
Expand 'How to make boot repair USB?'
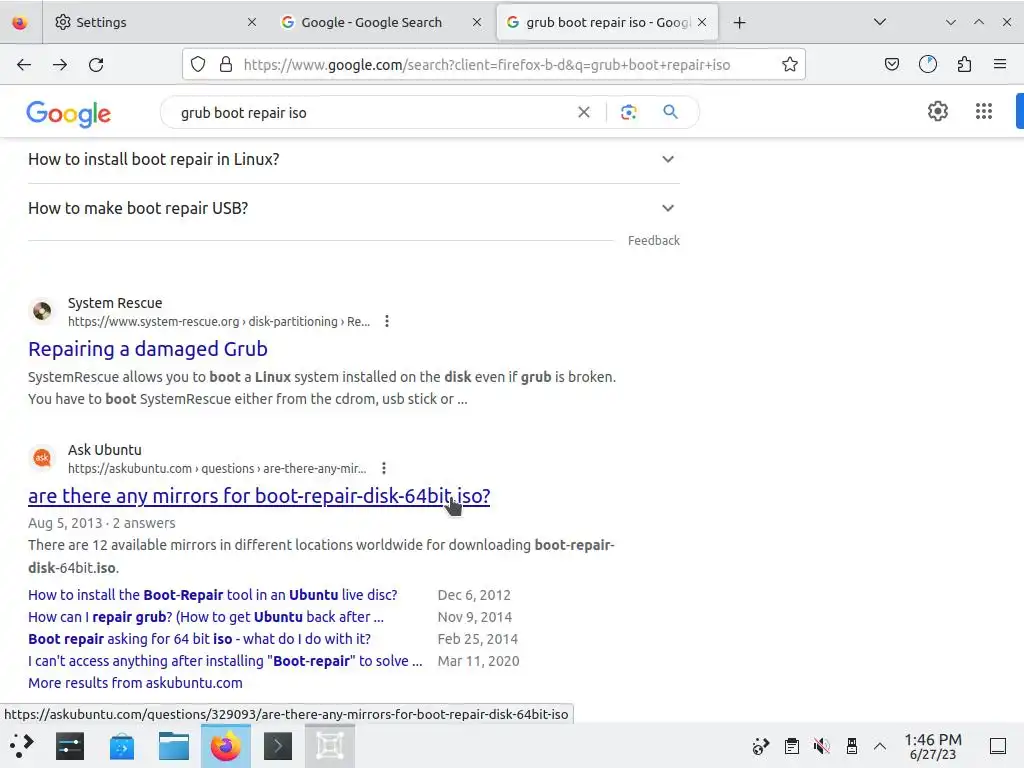pos(353,208)
